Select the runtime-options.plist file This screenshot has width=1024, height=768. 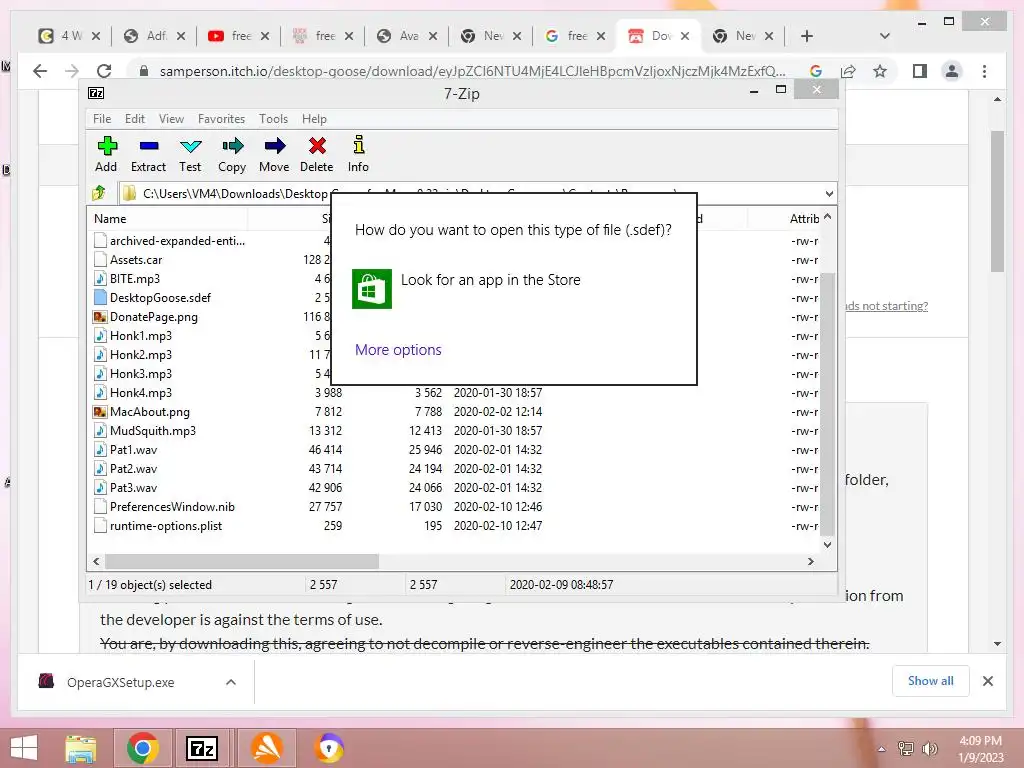click(x=166, y=526)
